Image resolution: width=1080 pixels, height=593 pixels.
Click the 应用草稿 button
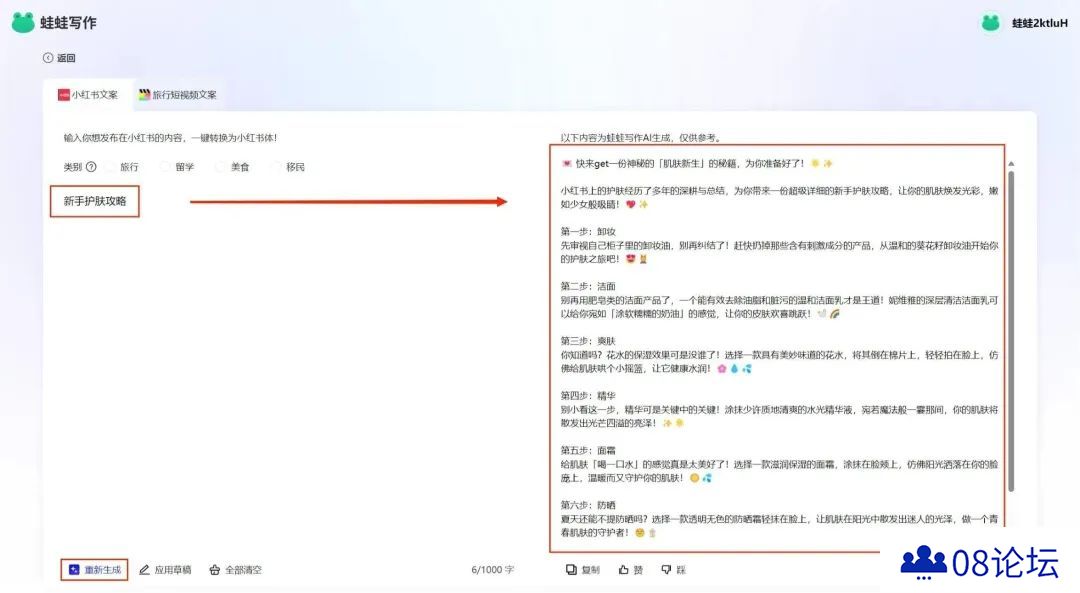(165, 570)
